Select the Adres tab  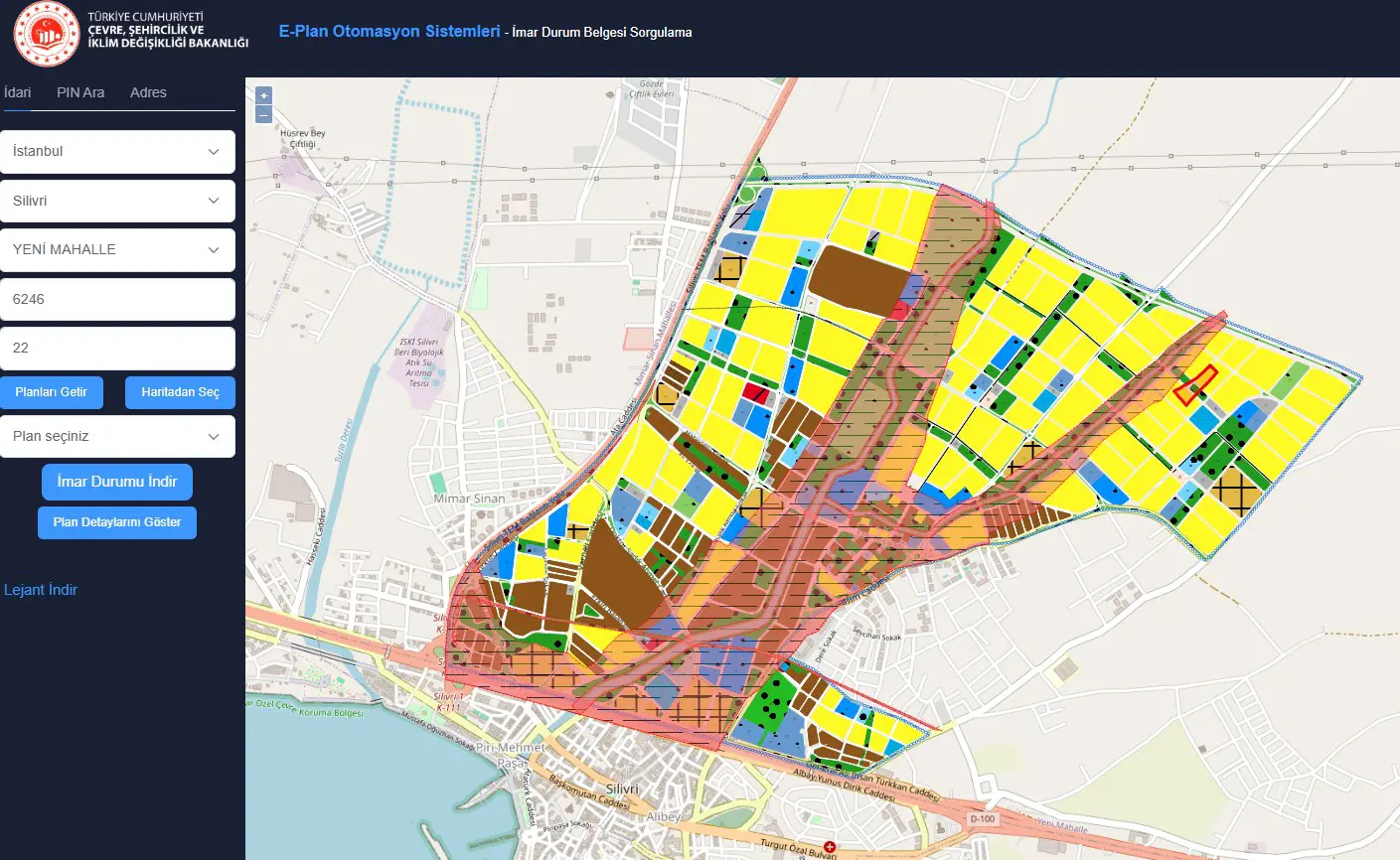(148, 92)
